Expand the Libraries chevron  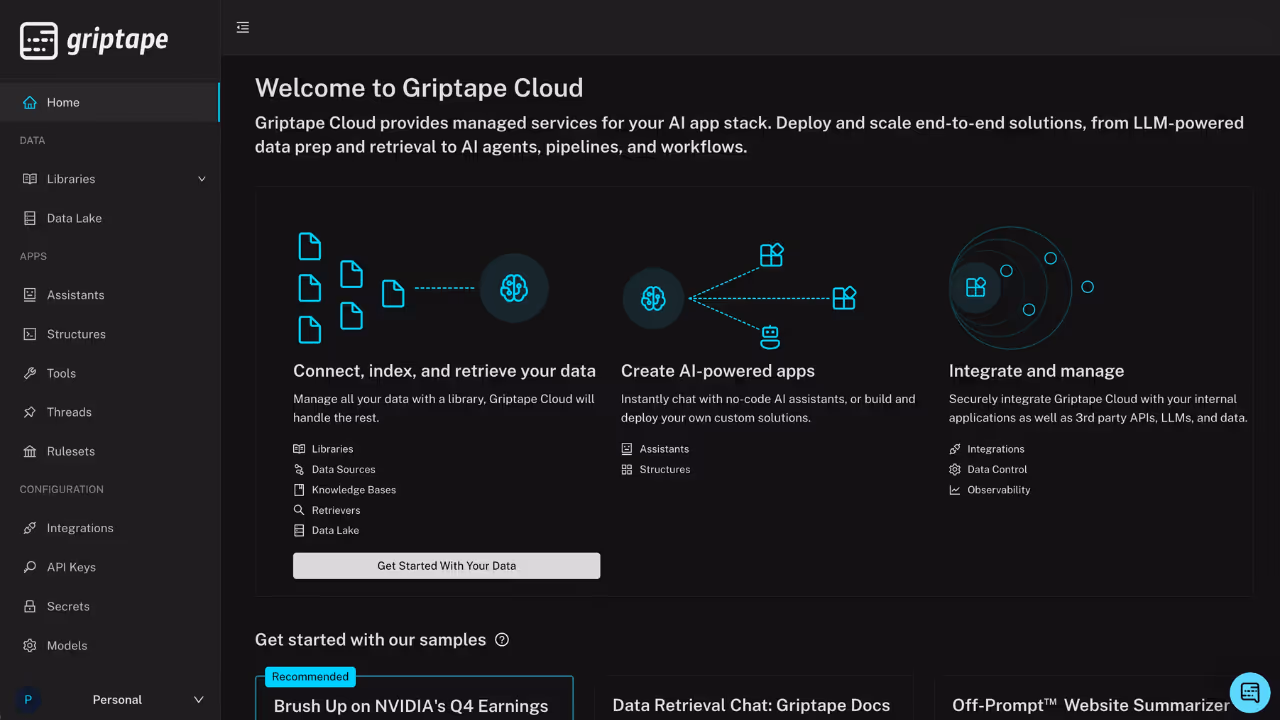[200, 178]
